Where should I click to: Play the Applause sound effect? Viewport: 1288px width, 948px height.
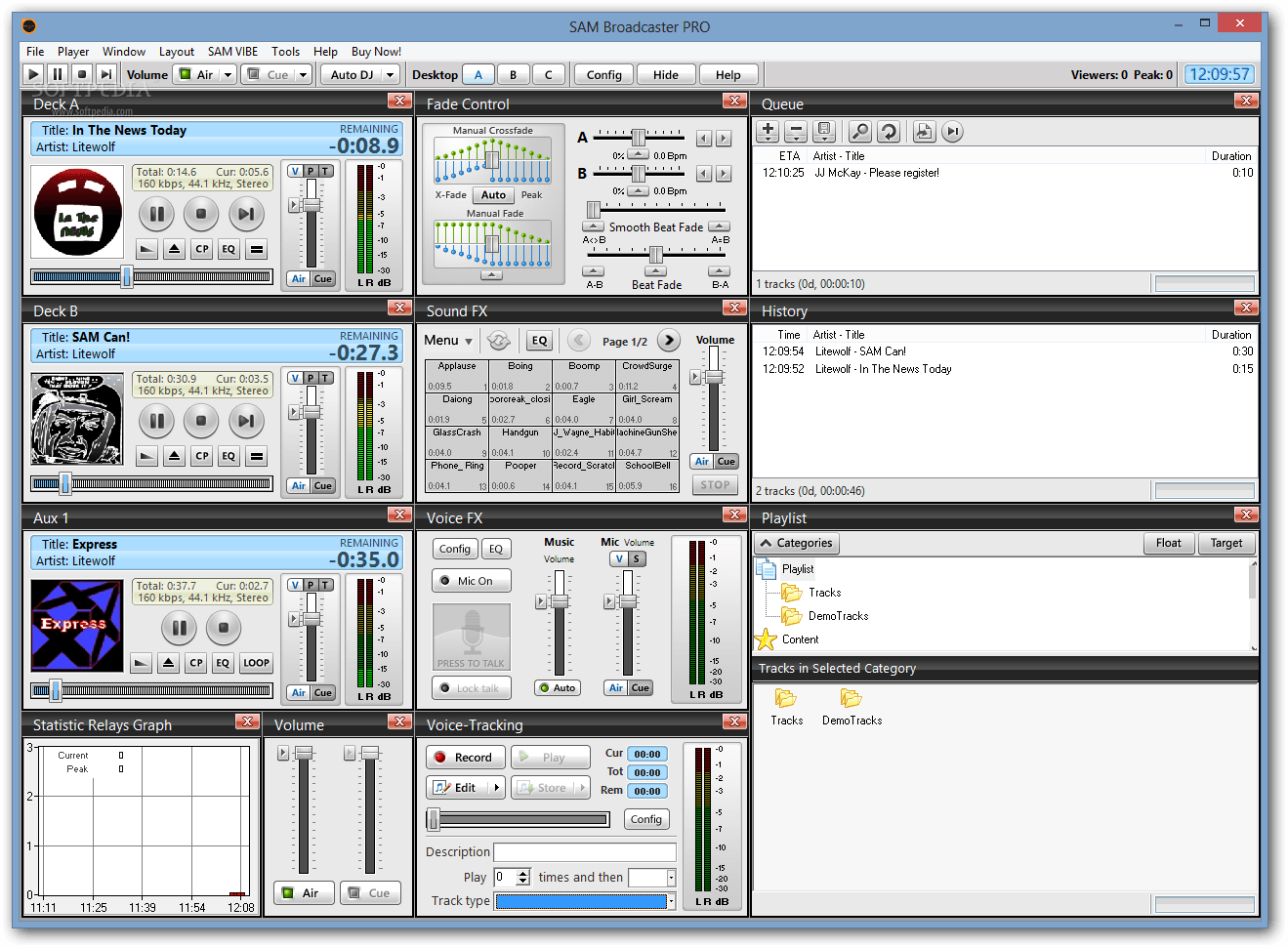click(x=456, y=376)
